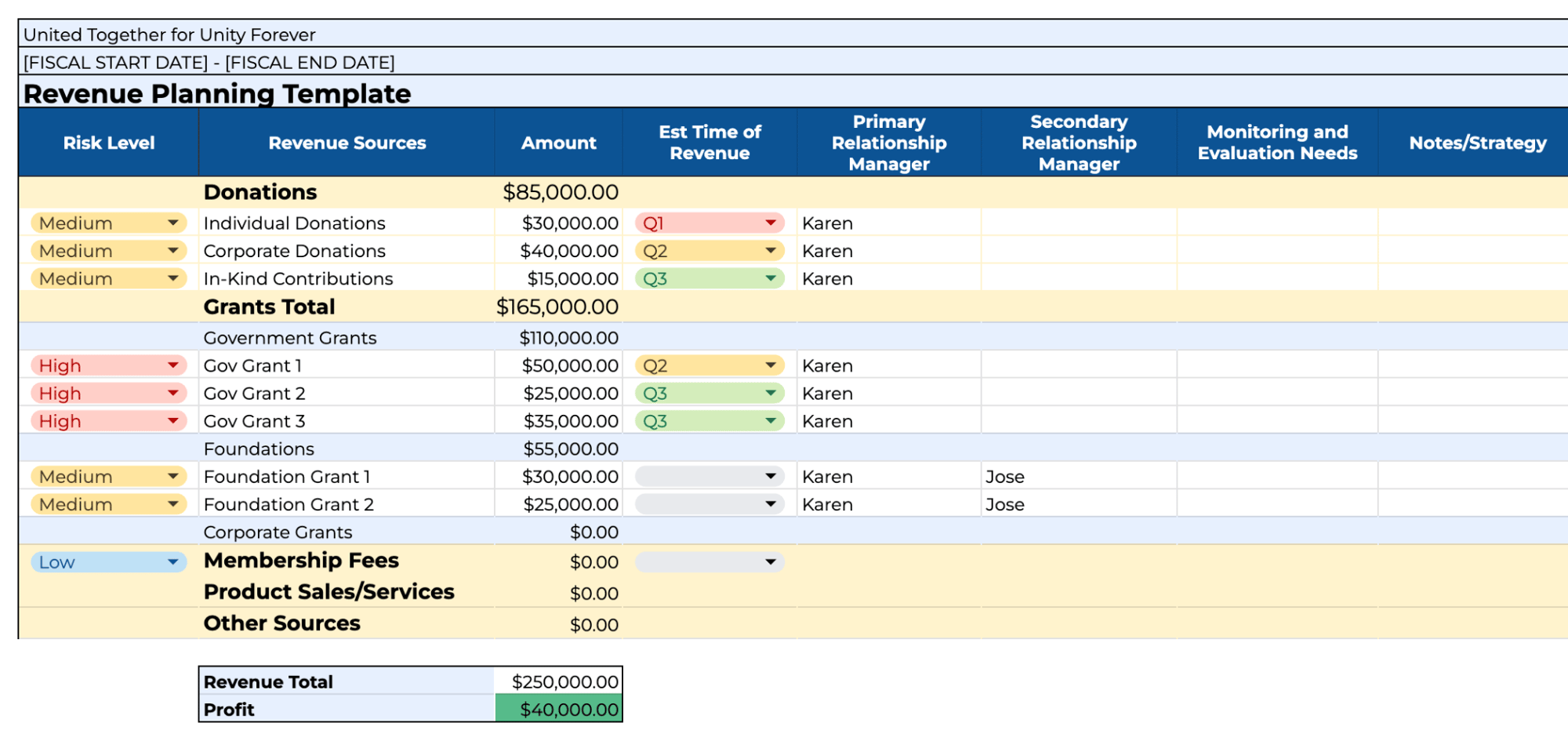1568x741 pixels.
Task: Open the Membership Fees Low risk dropdown
Action: (x=109, y=562)
